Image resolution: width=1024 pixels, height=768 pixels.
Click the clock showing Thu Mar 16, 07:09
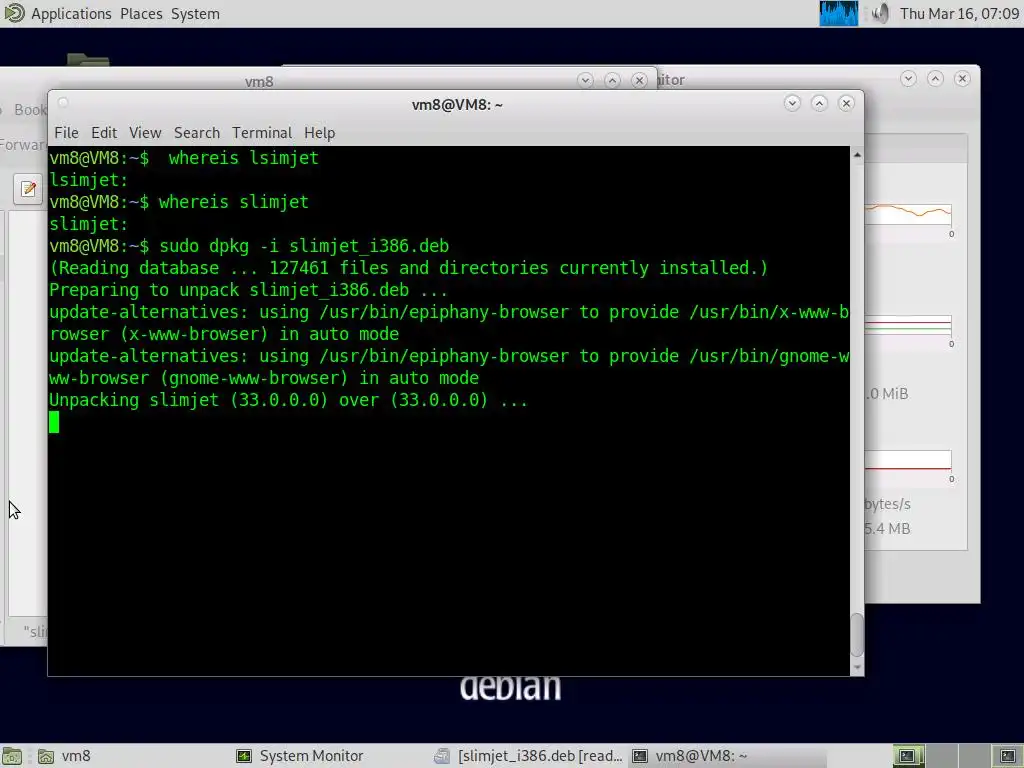[959, 14]
